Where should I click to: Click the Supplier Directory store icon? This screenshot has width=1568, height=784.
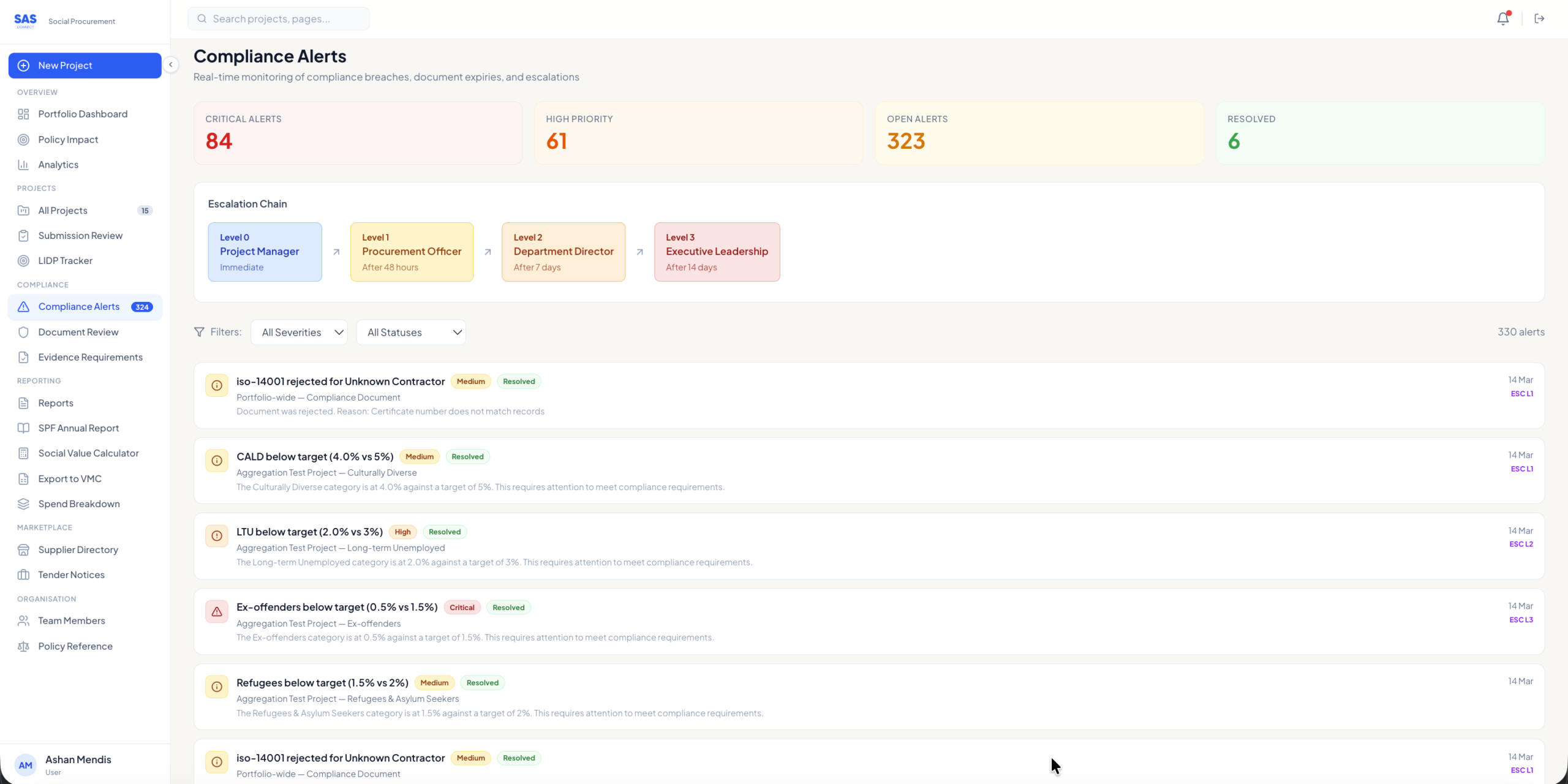[x=23, y=550]
